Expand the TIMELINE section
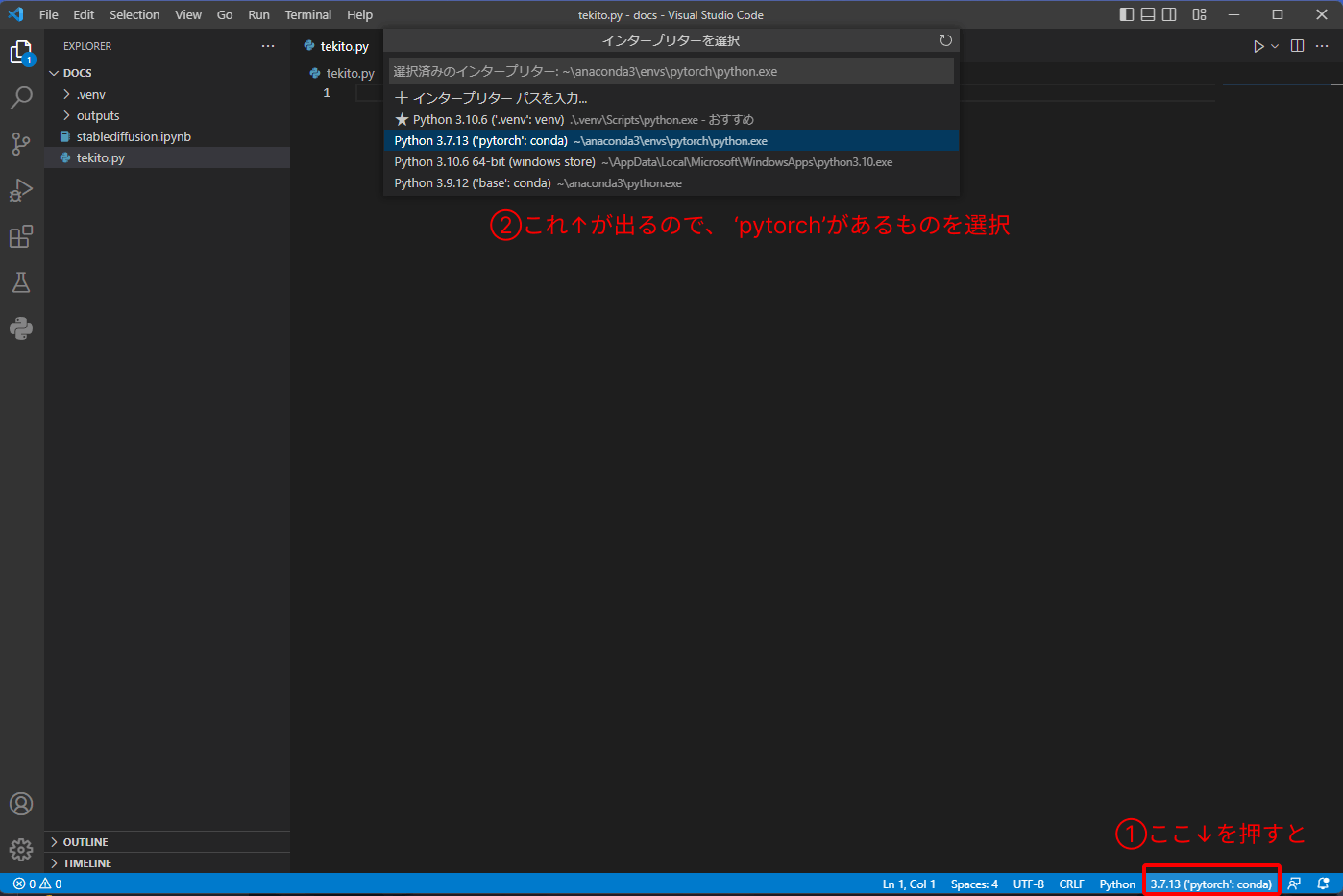 167,863
